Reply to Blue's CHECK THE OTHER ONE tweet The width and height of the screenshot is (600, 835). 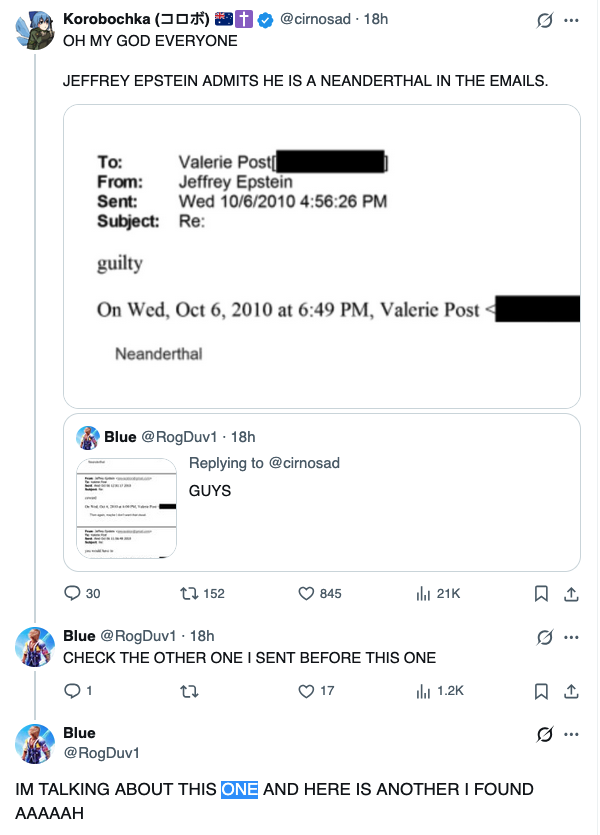pyautogui.click(x=72, y=690)
